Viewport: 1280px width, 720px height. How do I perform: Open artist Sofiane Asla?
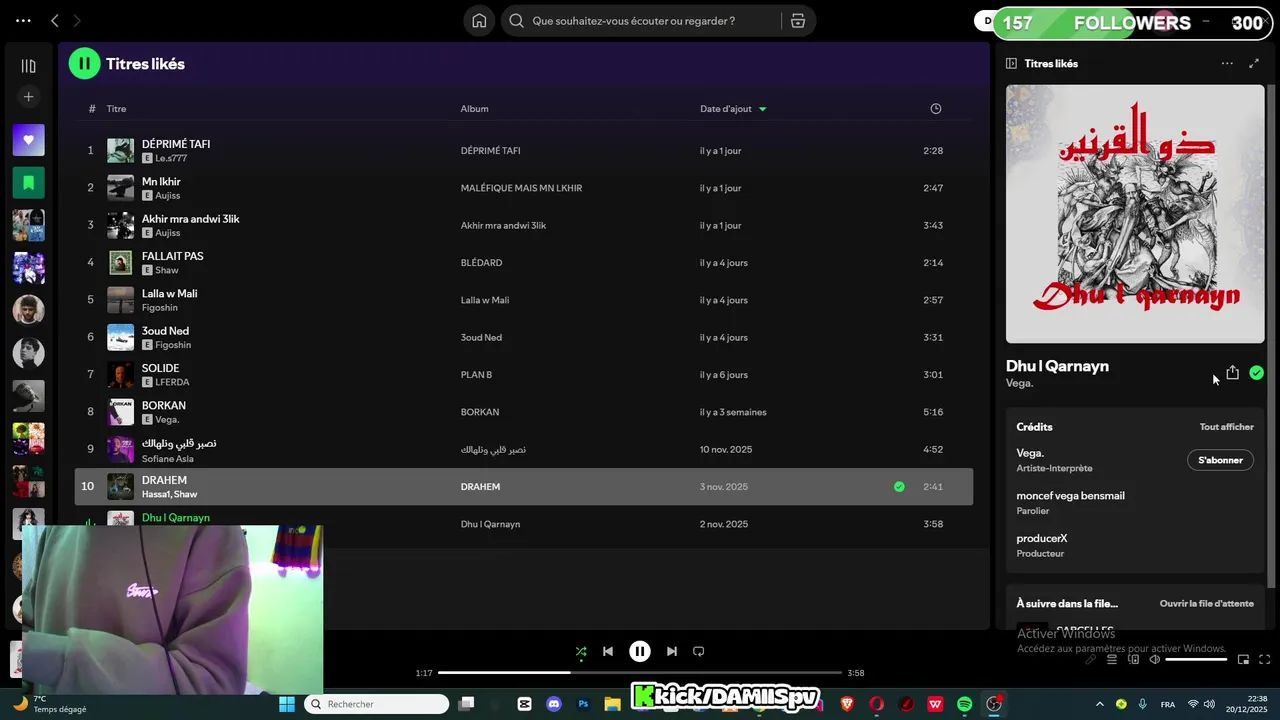point(167,459)
